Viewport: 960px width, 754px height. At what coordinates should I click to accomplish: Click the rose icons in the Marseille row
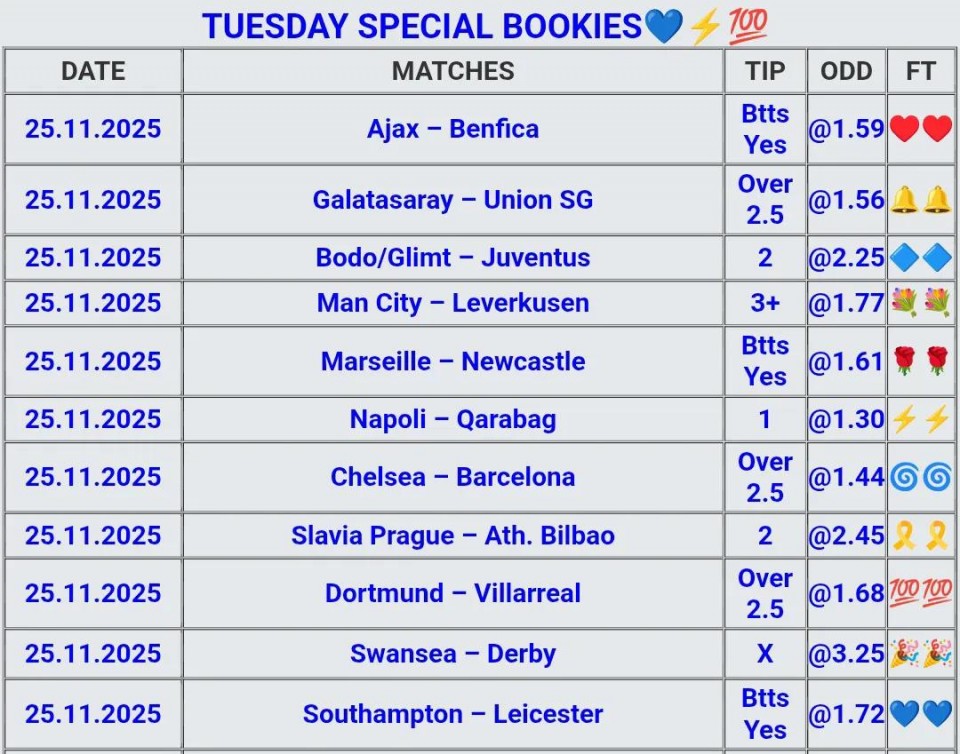tap(921, 361)
